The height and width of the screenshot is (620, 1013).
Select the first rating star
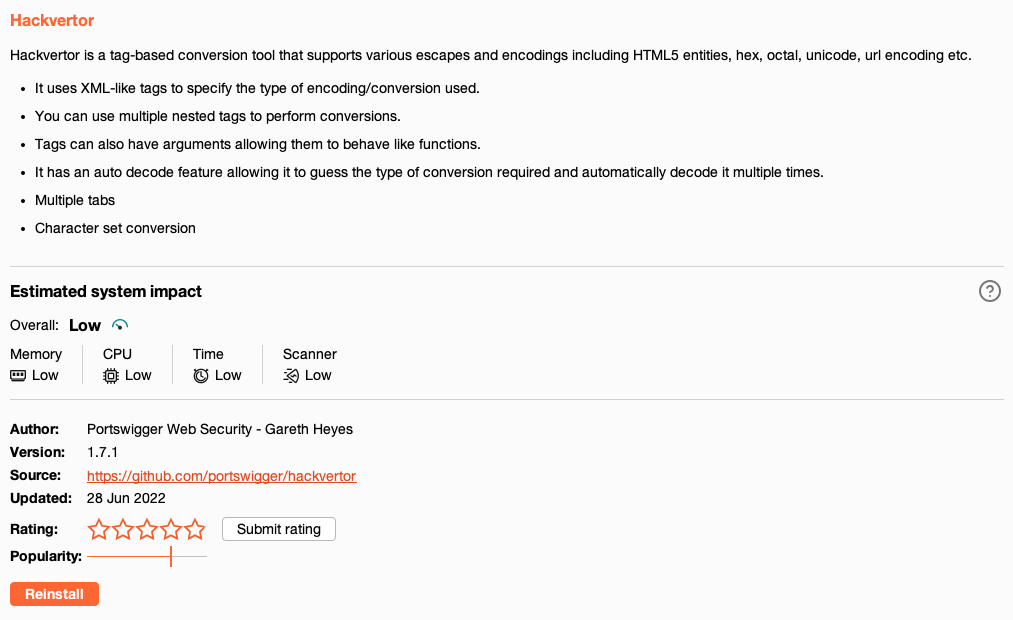point(98,529)
